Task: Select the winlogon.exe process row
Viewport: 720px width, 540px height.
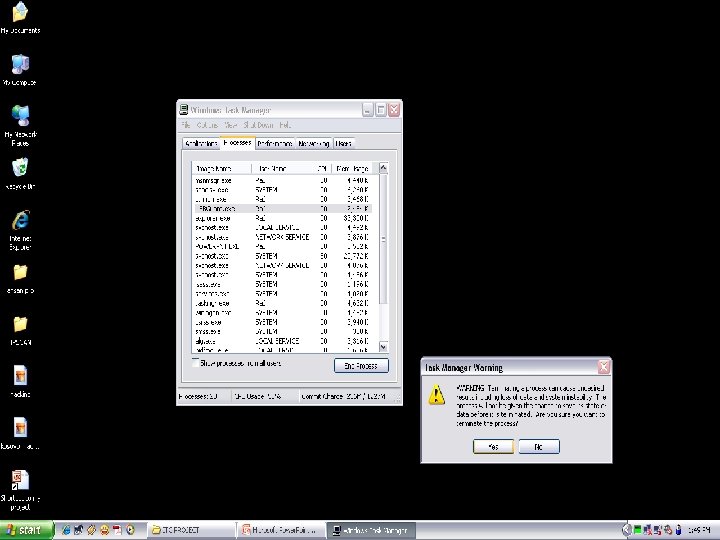Action: point(282,313)
